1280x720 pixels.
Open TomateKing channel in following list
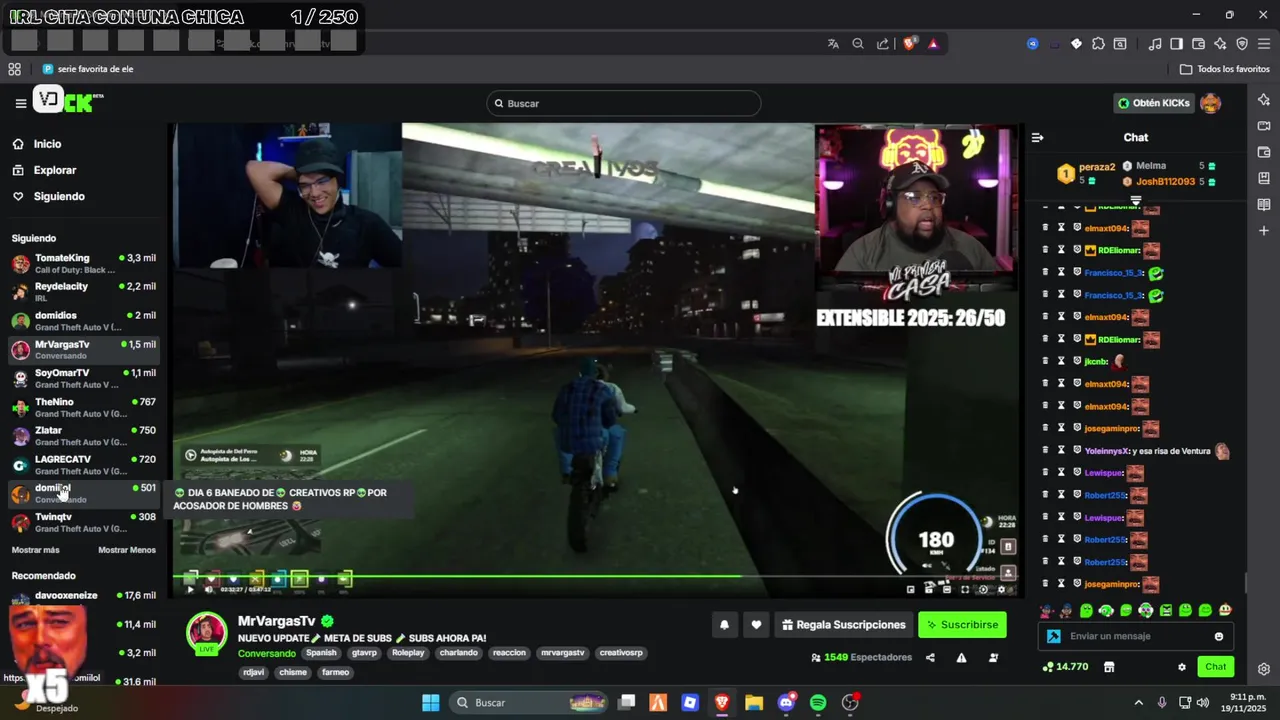(84, 264)
